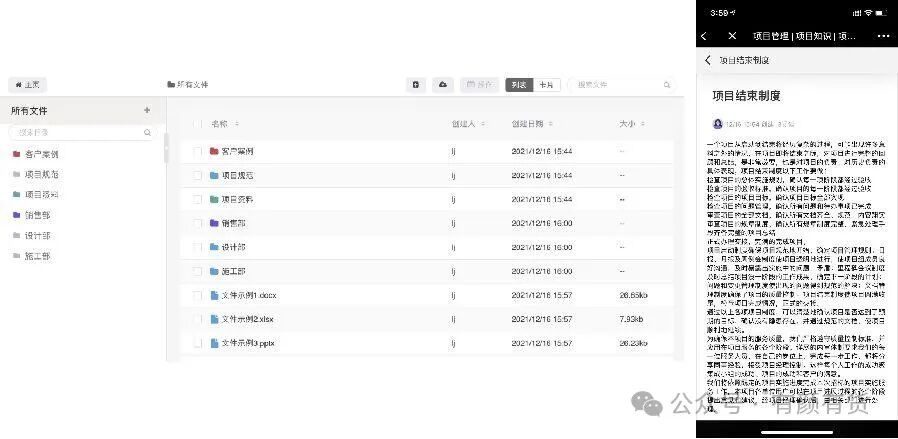
Task: Select the checkbox next to 文件示例2.xlsx
Action: click(x=198, y=319)
